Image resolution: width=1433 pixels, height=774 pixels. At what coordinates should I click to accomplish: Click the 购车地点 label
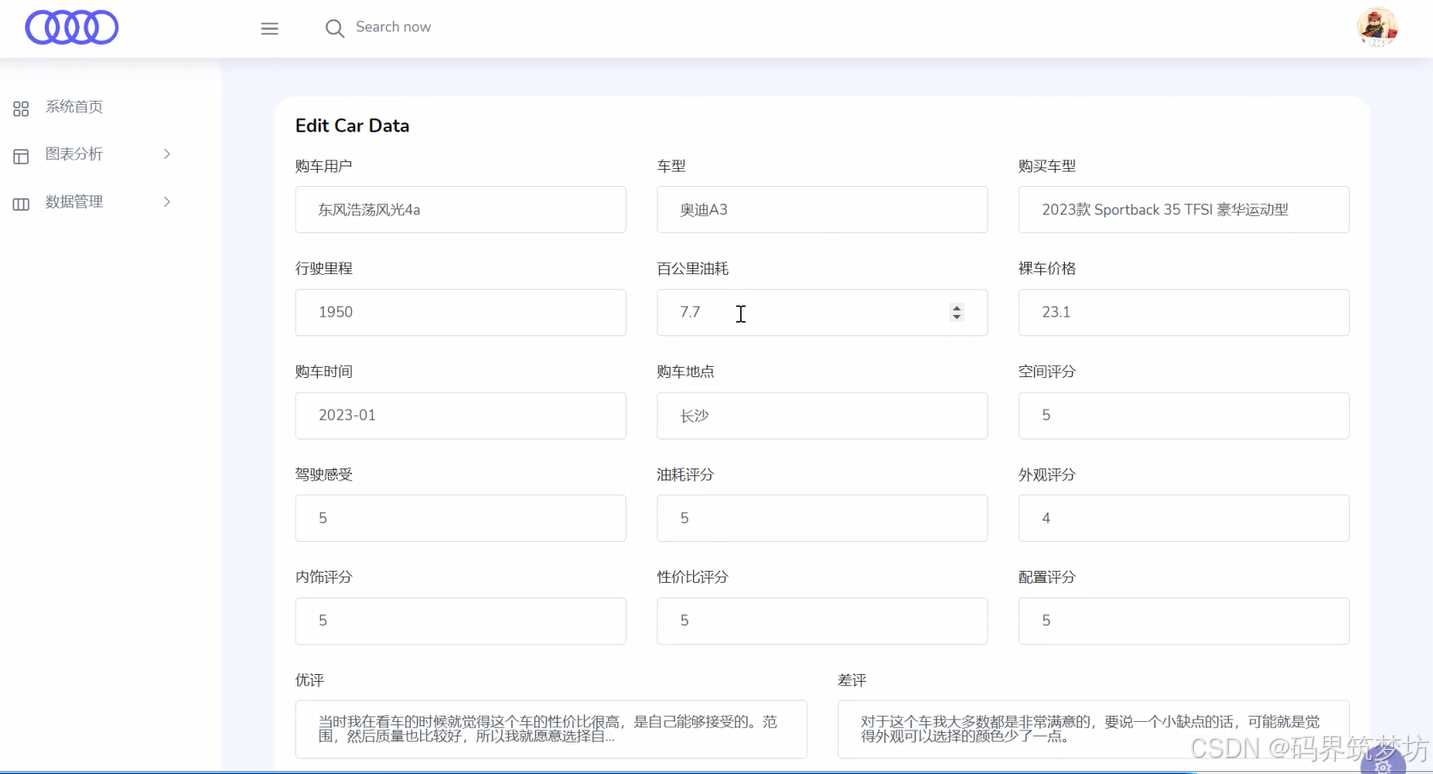[686, 372]
